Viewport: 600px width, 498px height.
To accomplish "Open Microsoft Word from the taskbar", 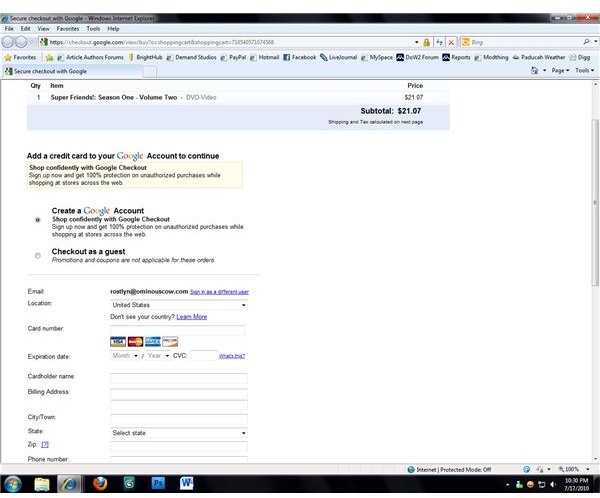I will coord(186,484).
